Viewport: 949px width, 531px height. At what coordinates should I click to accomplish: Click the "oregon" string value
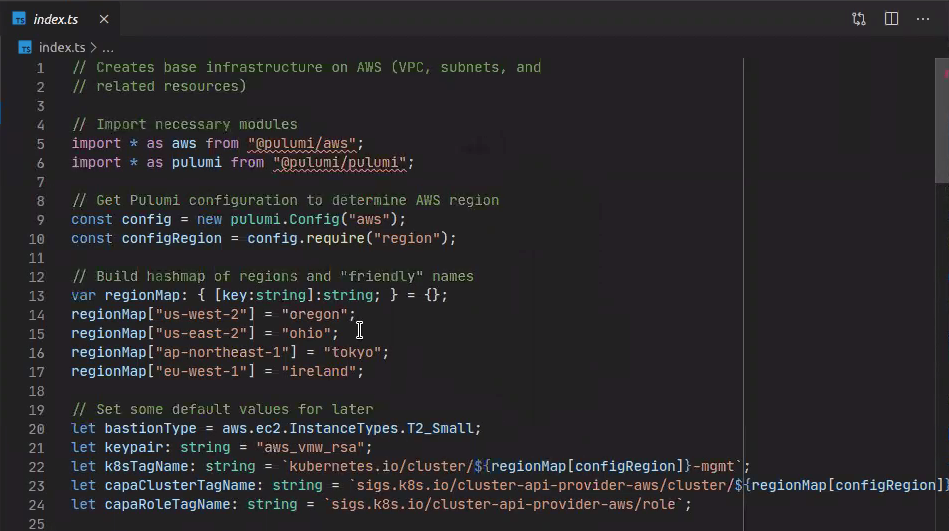tap(314, 315)
